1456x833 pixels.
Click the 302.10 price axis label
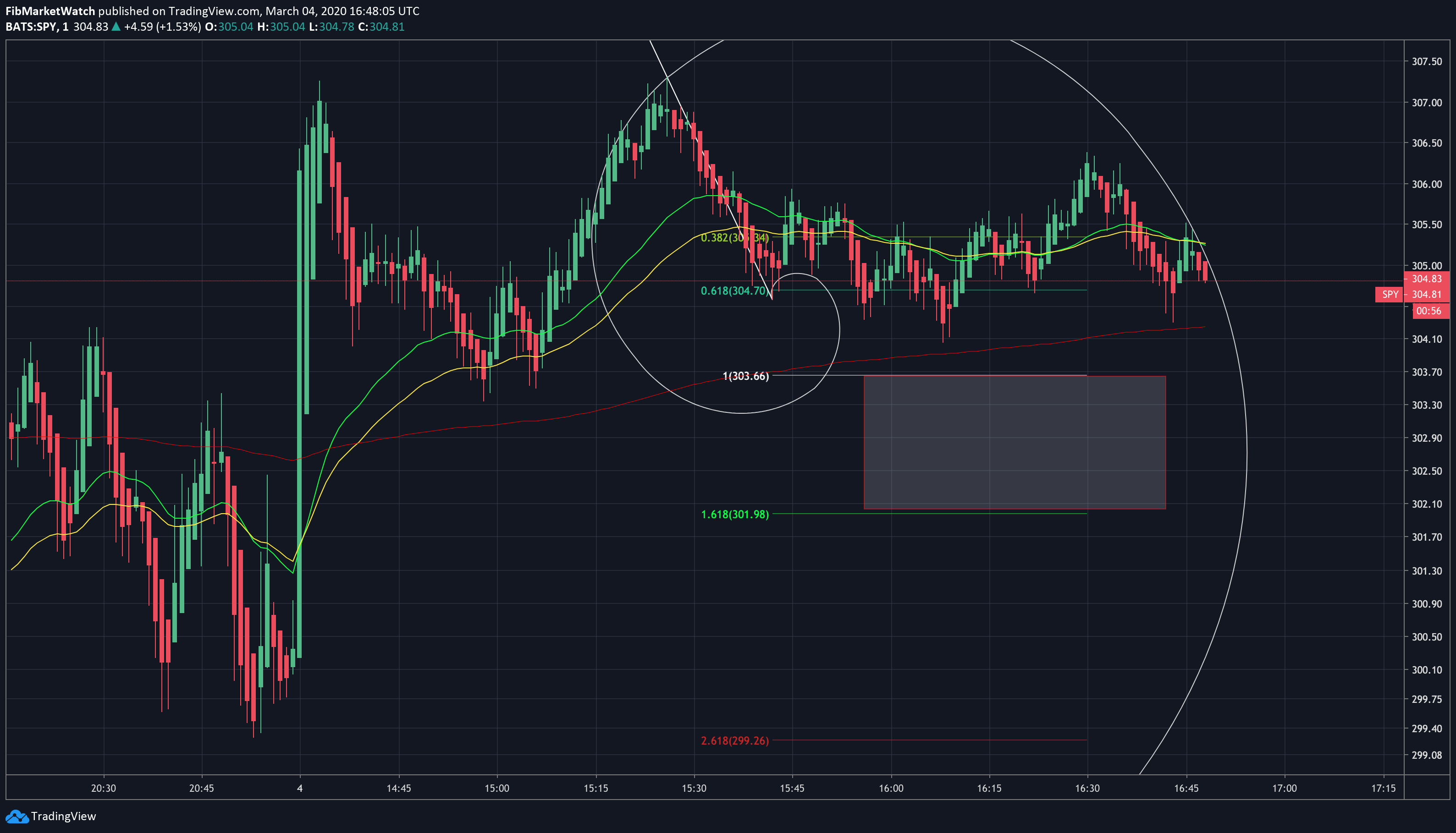pos(1426,504)
